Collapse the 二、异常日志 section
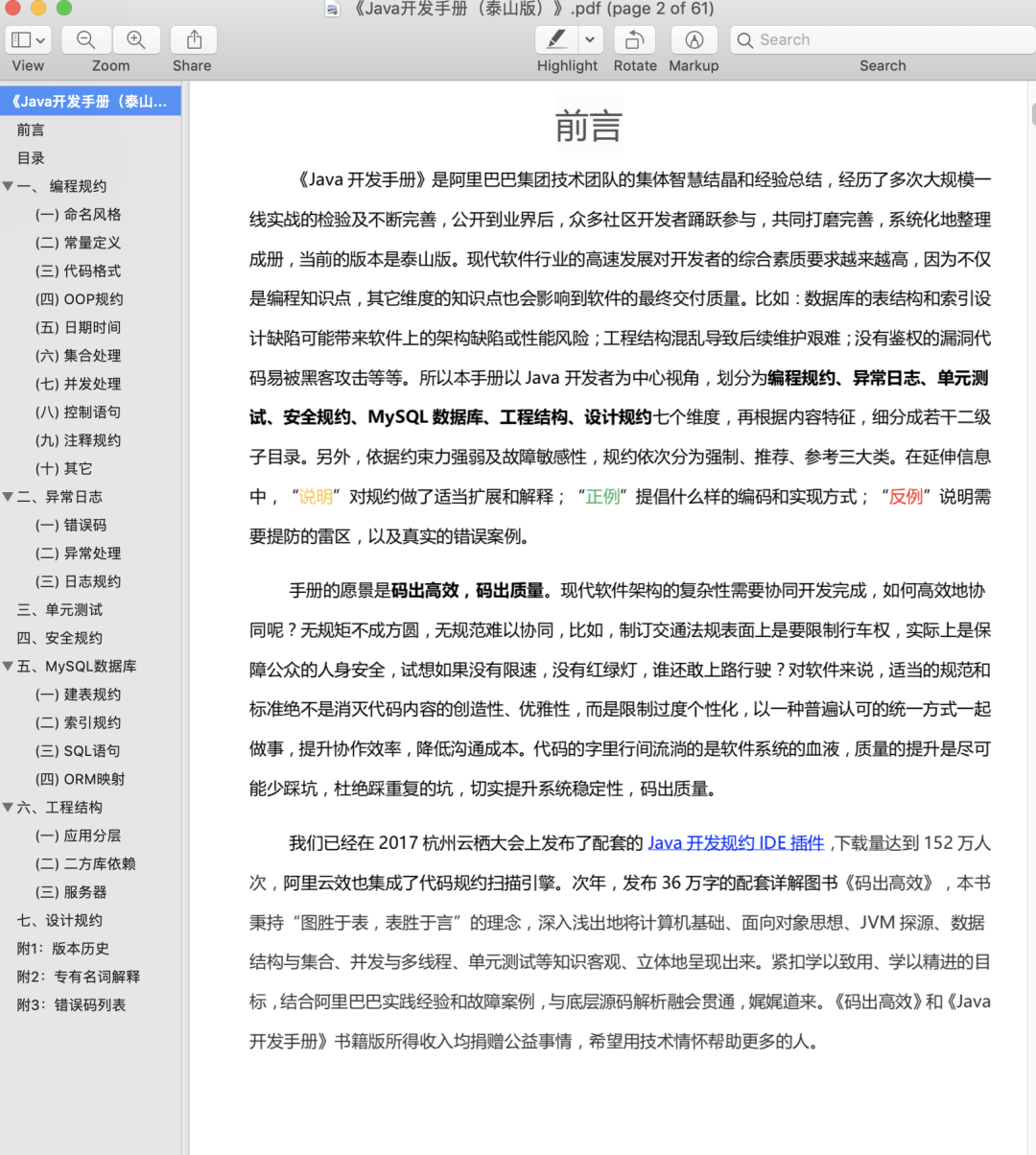The width and height of the screenshot is (1036, 1155). tap(8, 497)
